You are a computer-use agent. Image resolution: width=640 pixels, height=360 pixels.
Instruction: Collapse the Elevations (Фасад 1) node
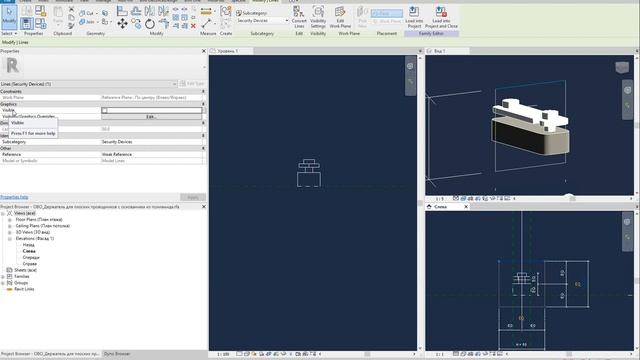(x=10, y=239)
